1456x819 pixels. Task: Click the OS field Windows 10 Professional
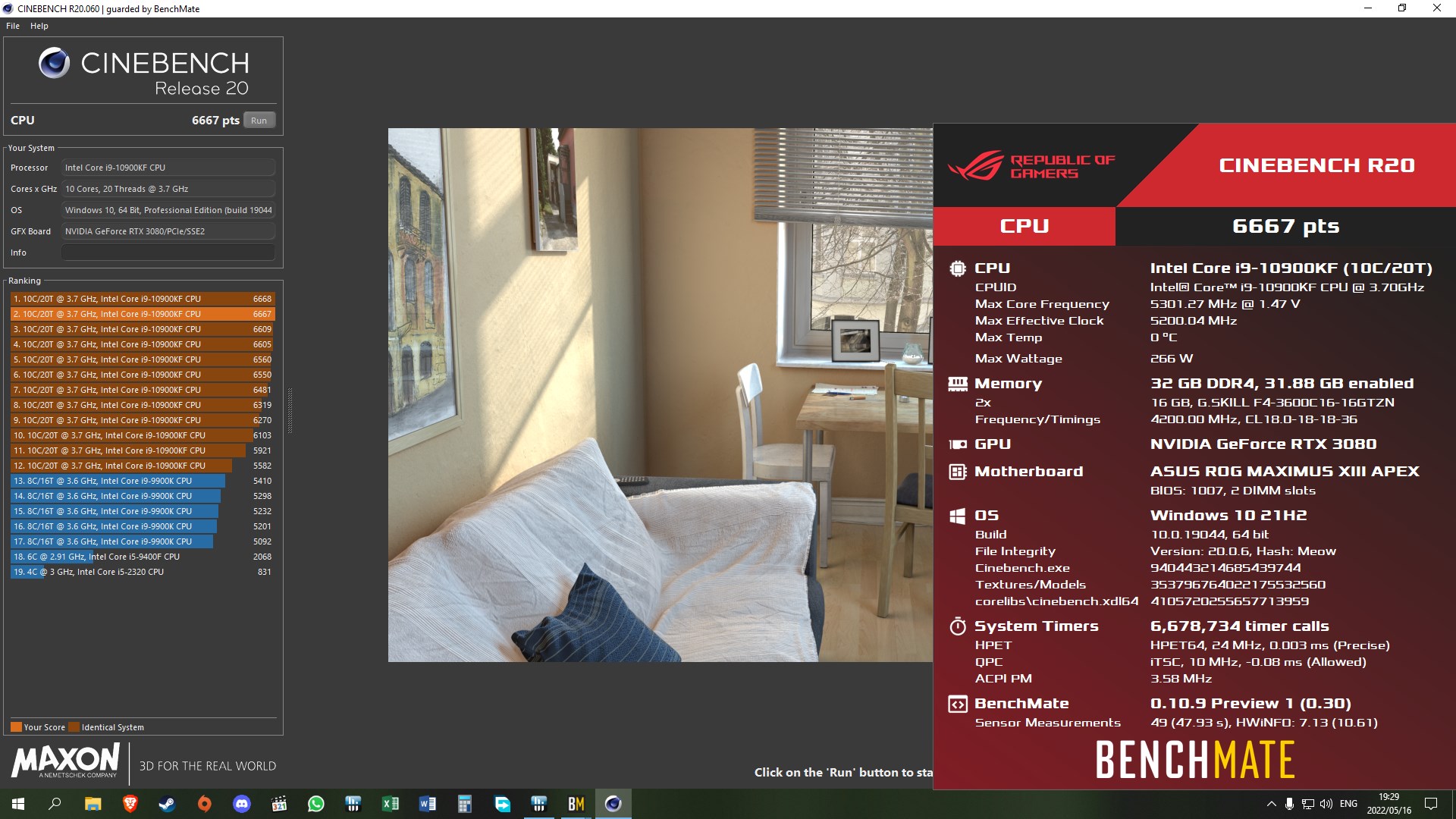pos(168,210)
